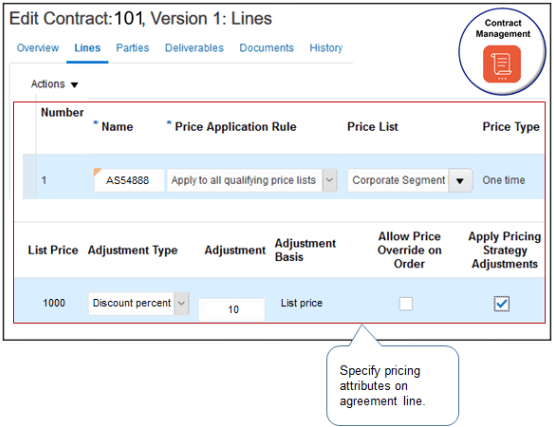This screenshot has width=554, height=427.
Task: Uncheck Apply Pricing Strategy Adjustments checkbox
Action: point(501,303)
